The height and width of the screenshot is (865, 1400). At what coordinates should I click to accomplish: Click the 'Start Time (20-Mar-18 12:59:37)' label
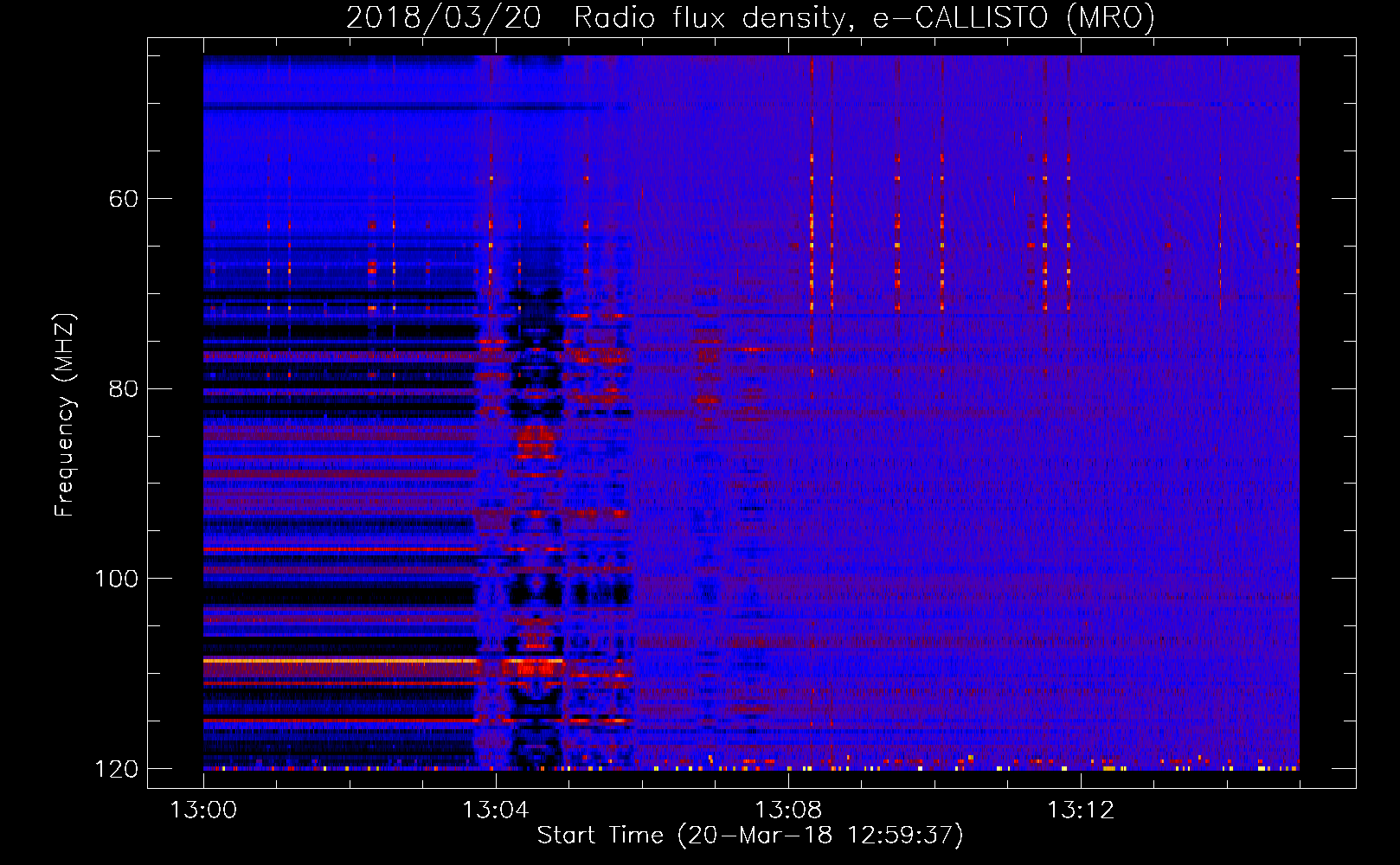pos(750,836)
